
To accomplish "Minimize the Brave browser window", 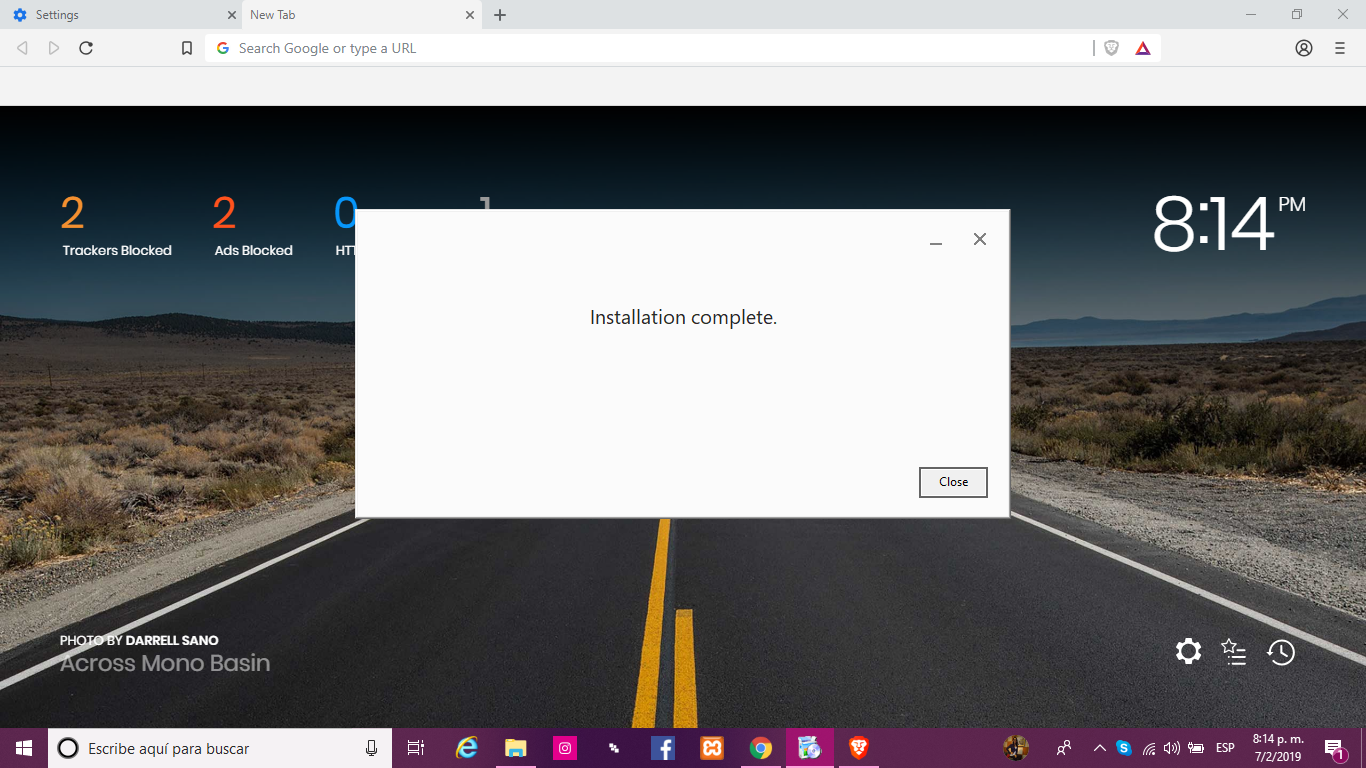I will click(x=1251, y=15).
